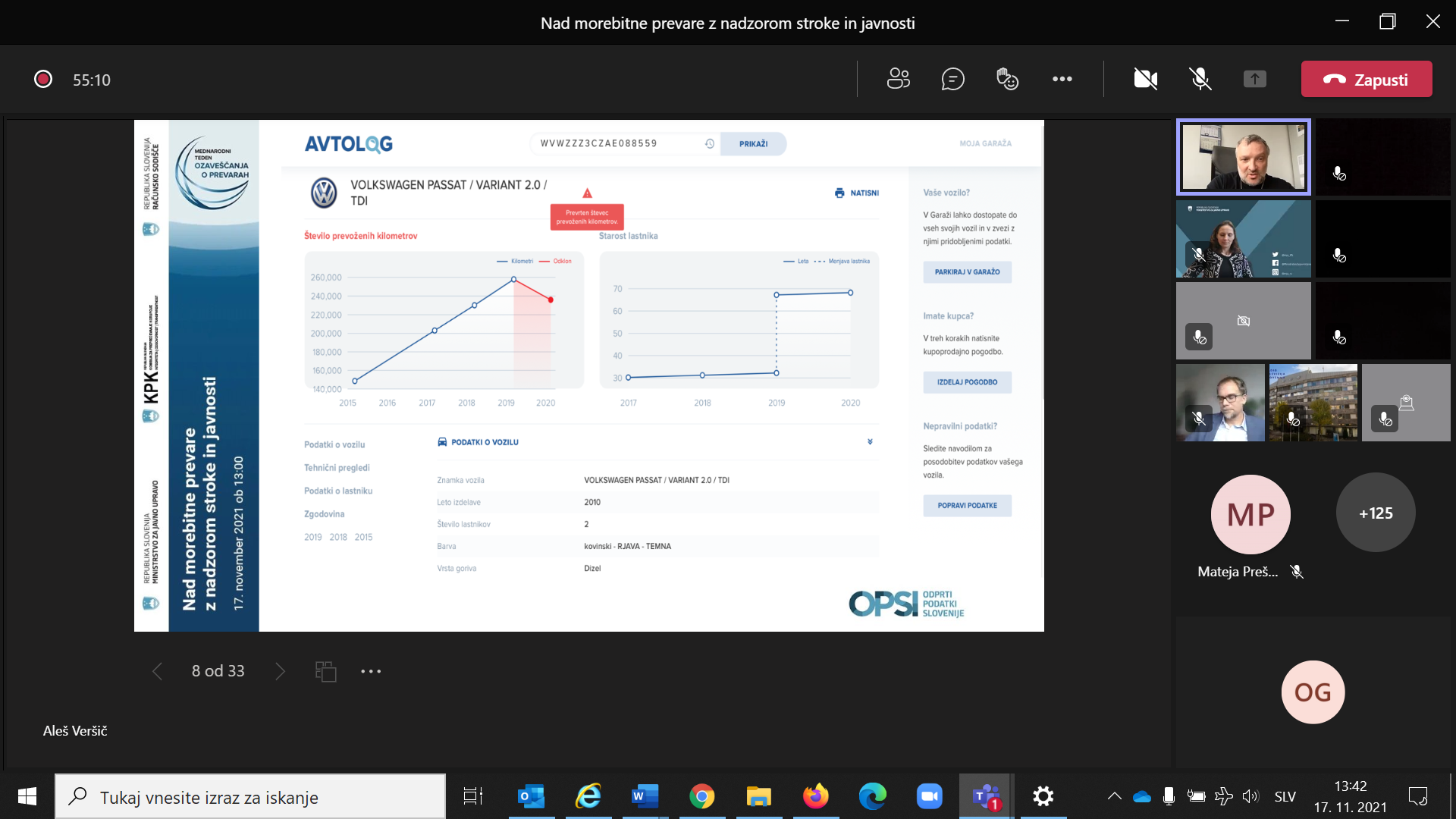Viewport: 1456px width, 819px height.
Task: Open File Explorer from the taskbar
Action: coord(758,796)
